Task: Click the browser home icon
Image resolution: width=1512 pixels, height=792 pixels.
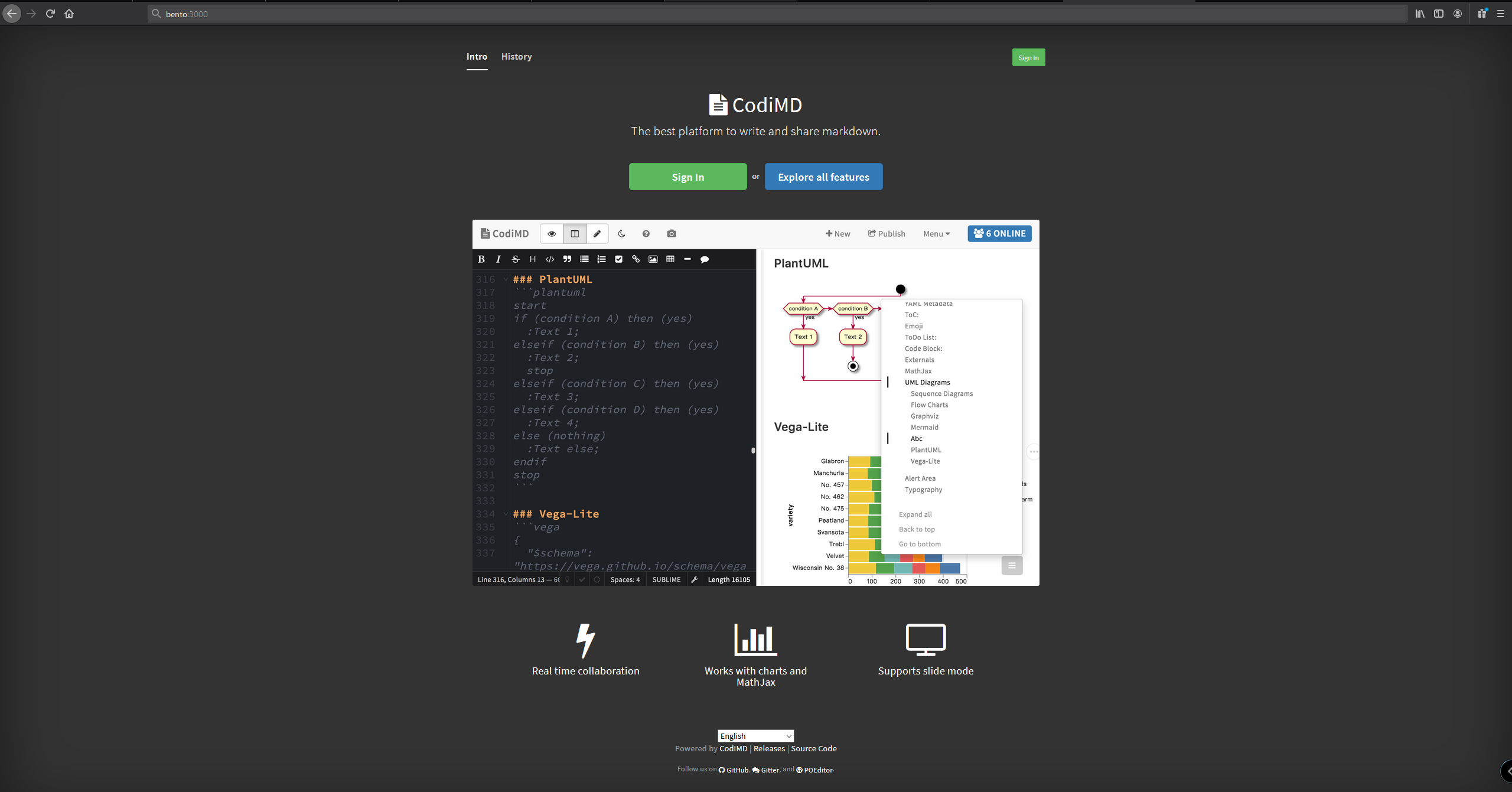Action: 69,14
